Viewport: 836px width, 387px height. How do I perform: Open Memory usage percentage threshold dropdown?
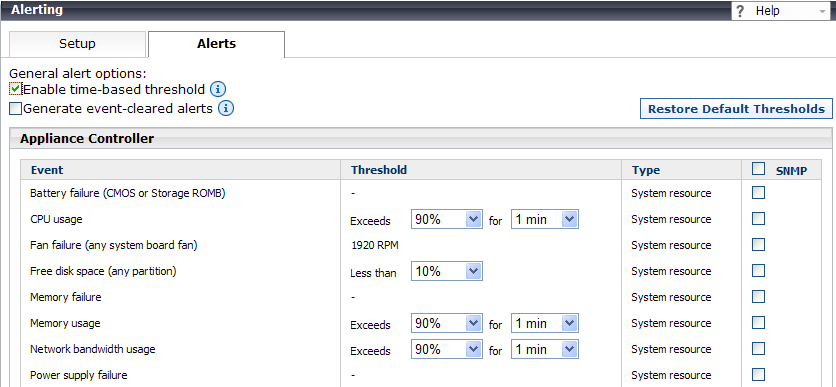447,324
